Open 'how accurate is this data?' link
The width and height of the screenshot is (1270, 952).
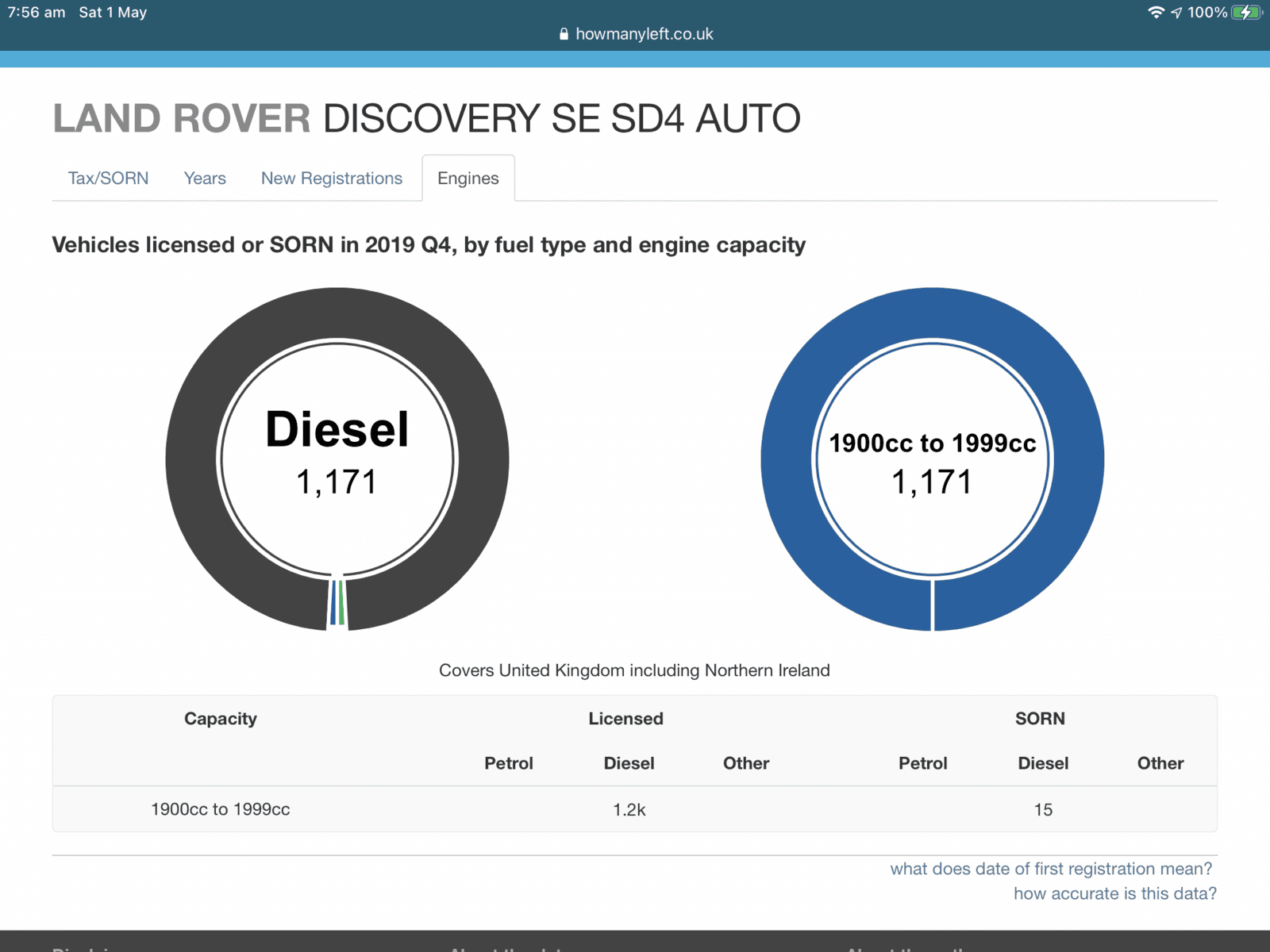tap(1115, 893)
